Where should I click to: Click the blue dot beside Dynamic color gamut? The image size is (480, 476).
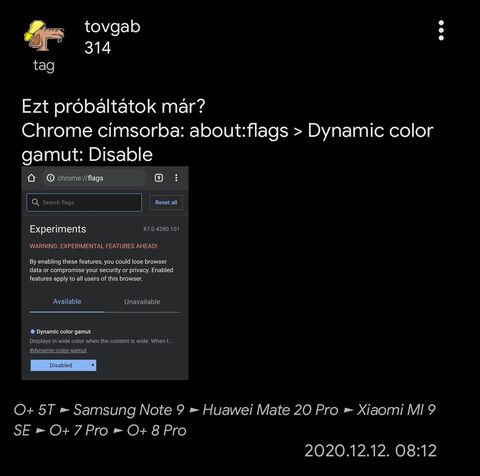33,332
